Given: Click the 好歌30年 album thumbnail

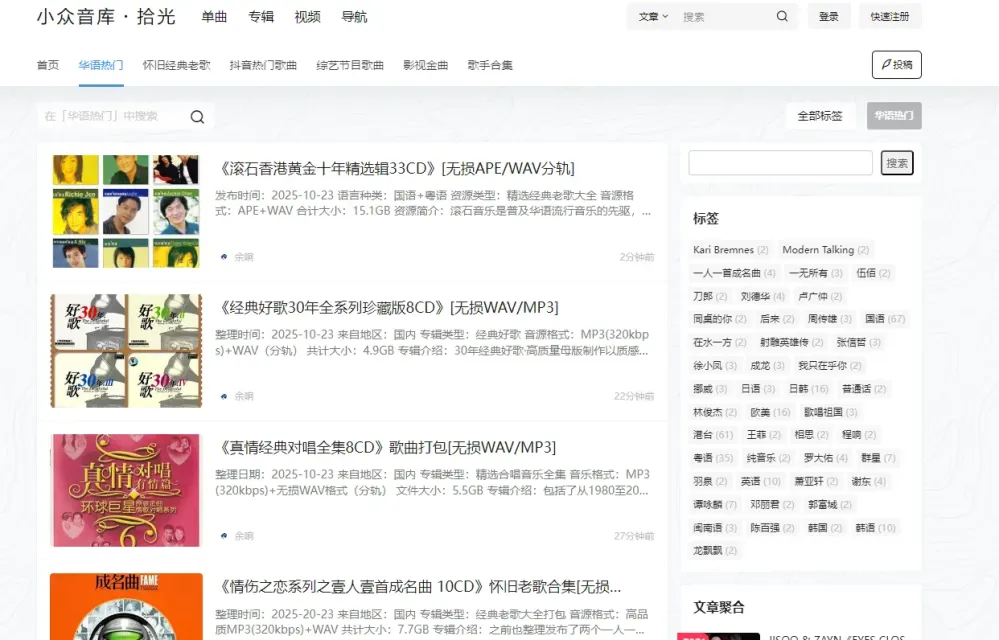Looking at the screenshot, I should pyautogui.click(x=126, y=350).
